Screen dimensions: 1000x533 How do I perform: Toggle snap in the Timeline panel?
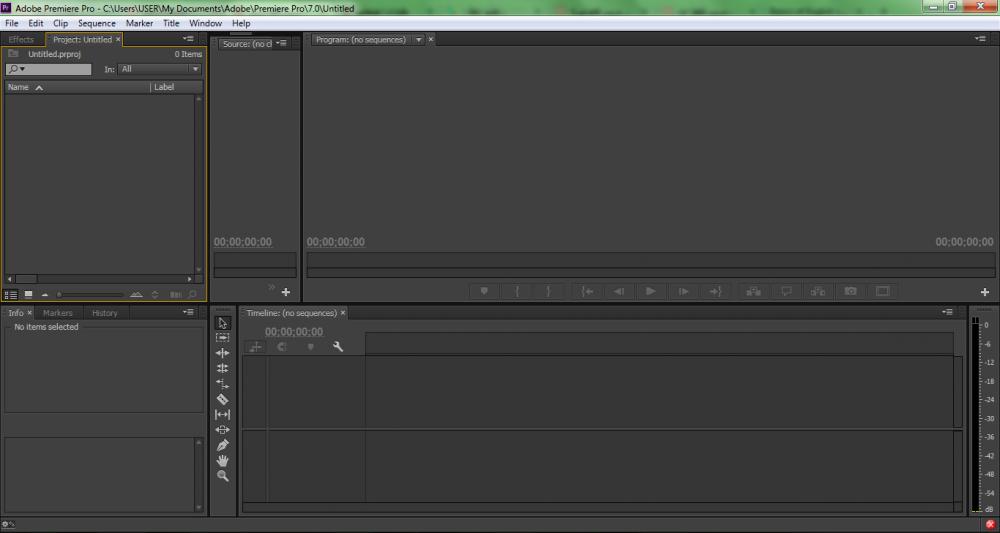[283, 346]
